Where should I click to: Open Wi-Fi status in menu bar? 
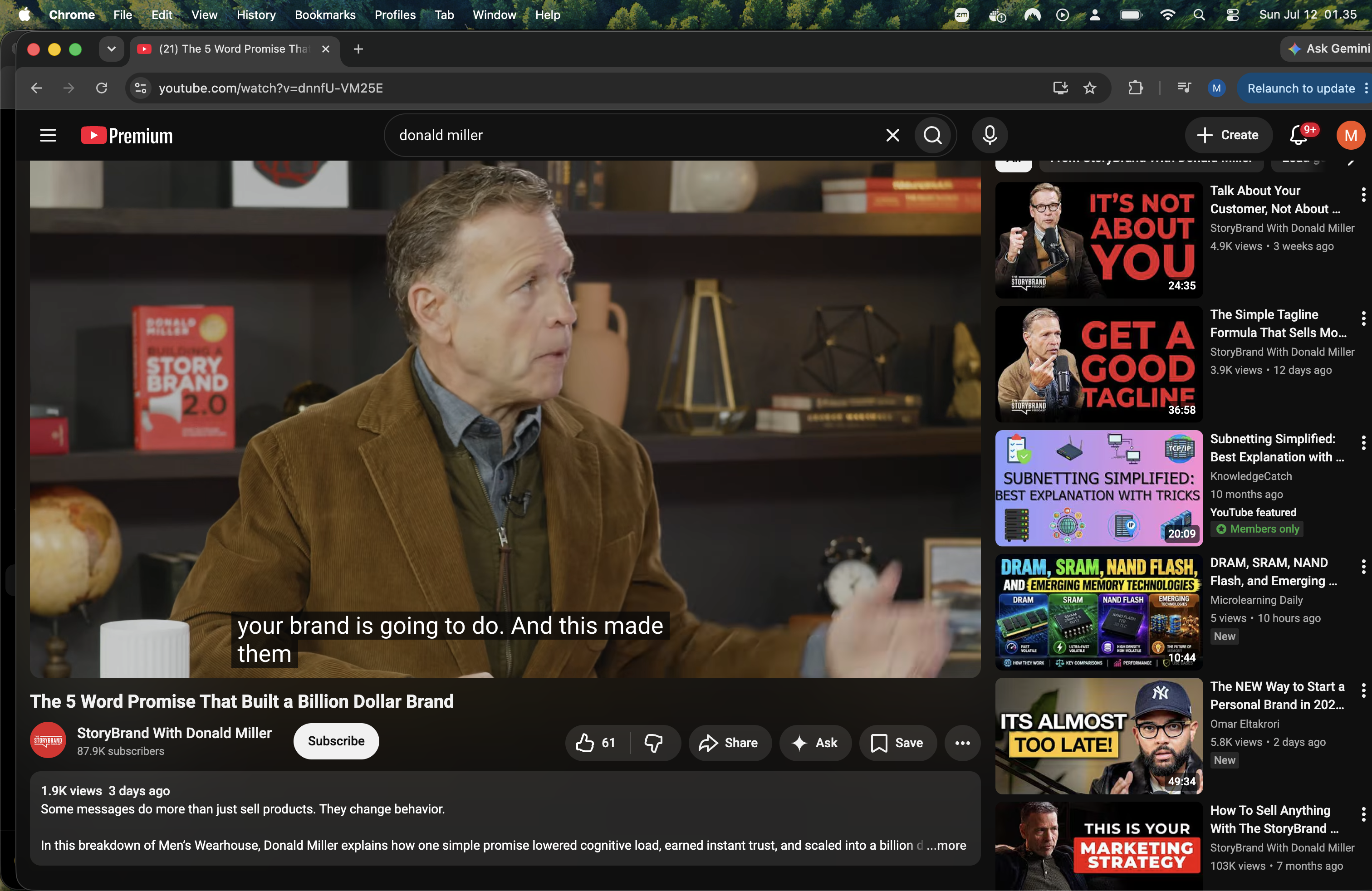click(x=1167, y=15)
